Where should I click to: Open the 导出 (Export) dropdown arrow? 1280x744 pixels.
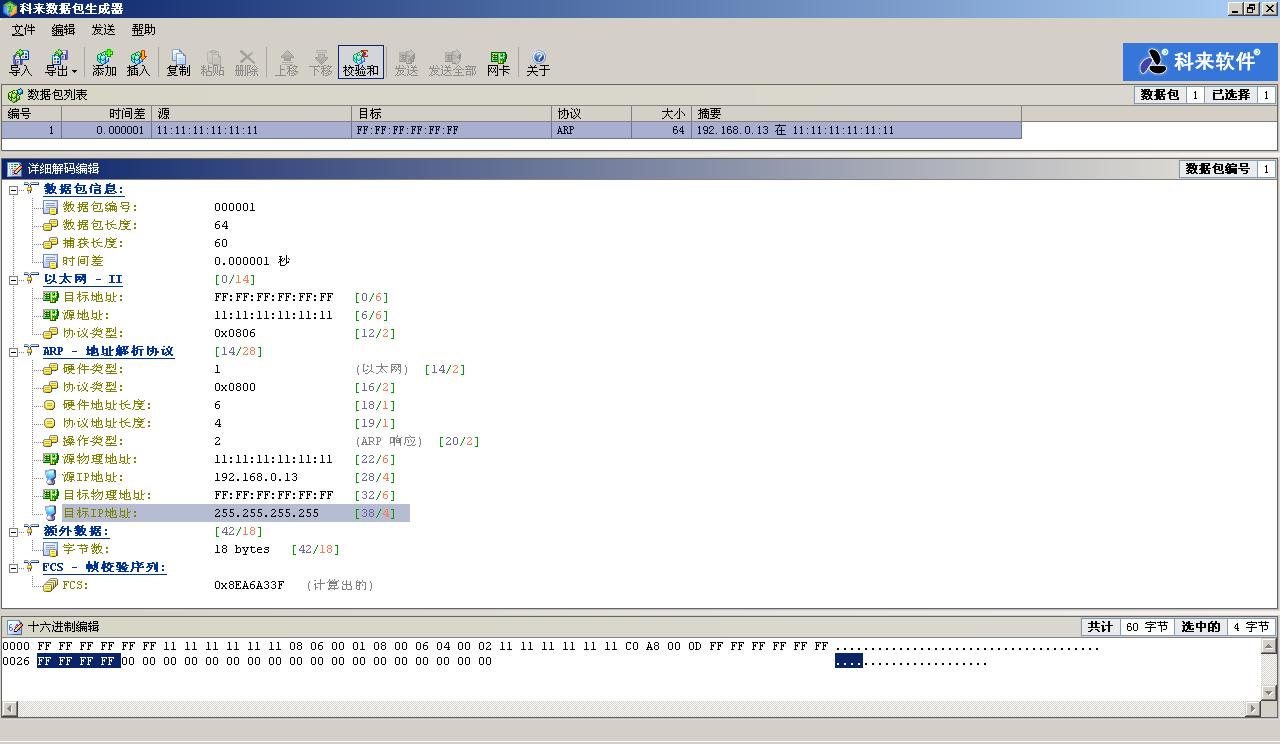coord(74,72)
